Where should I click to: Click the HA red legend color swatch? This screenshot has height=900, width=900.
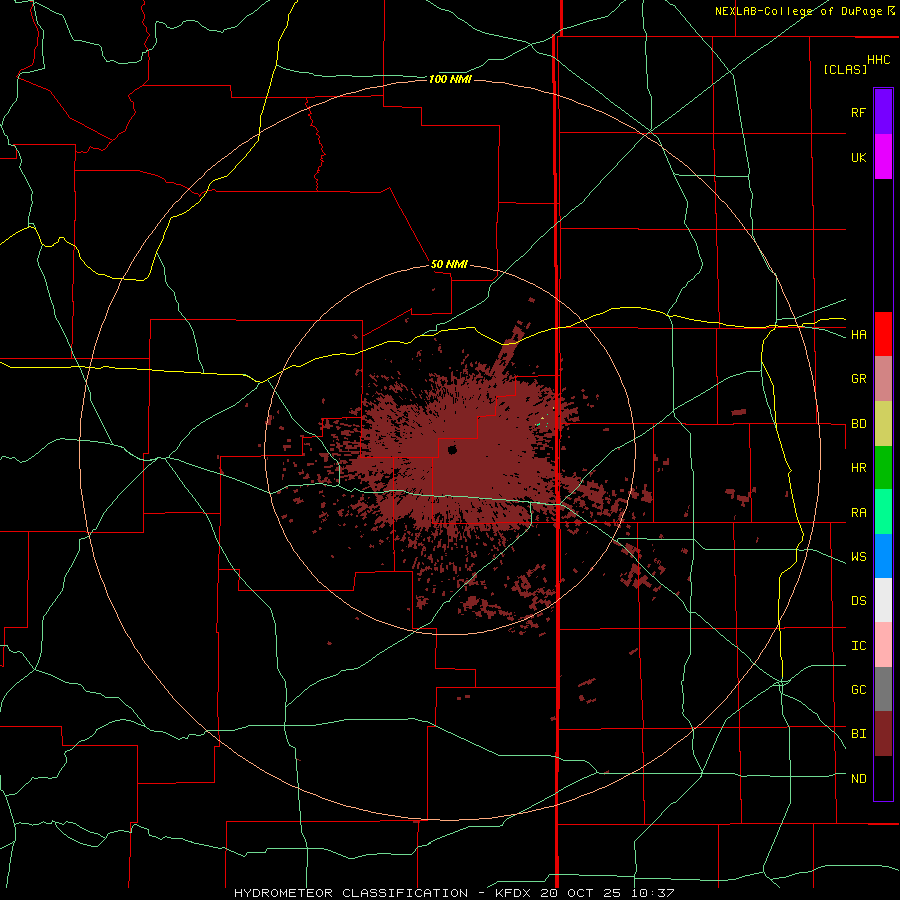[x=883, y=334]
